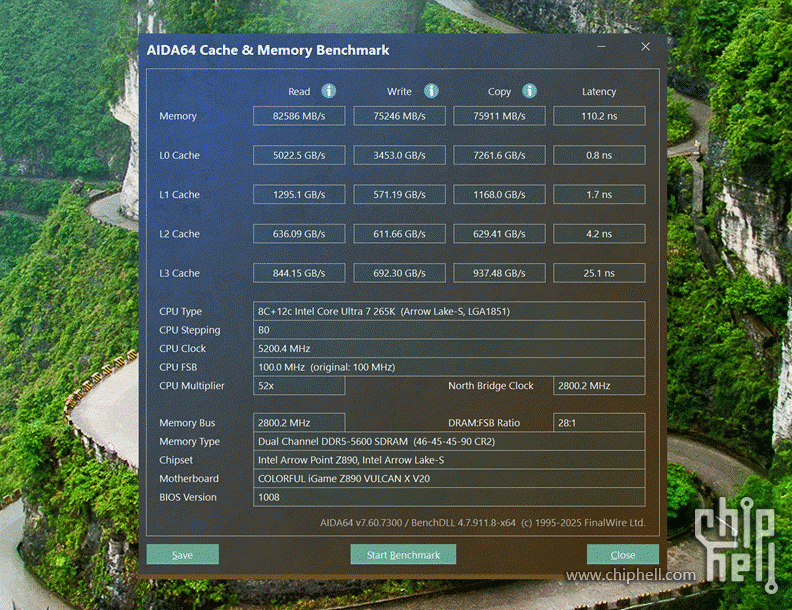This screenshot has width=792, height=610.
Task: Click L2 Cache read 636.09 GB/s
Action: tap(299, 234)
